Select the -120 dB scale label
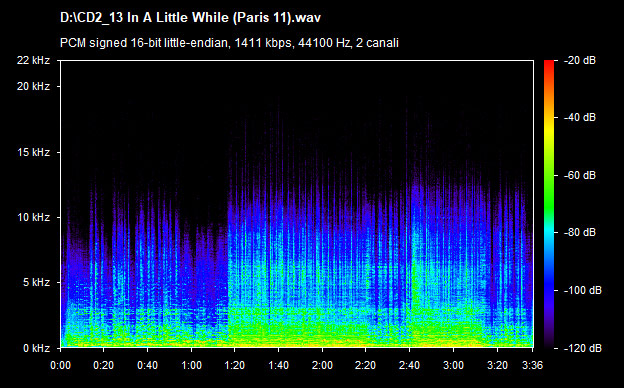Screen dimensions: 624x388 click(x=583, y=348)
